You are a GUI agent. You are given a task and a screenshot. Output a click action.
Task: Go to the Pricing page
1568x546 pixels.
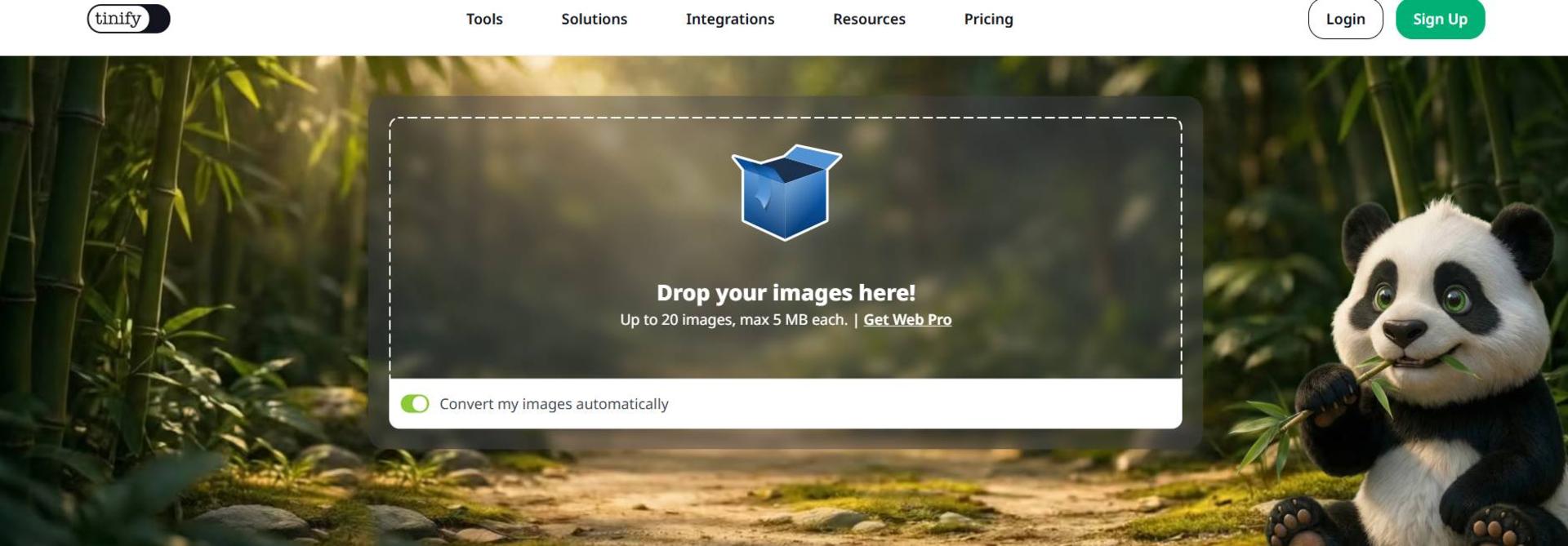[x=988, y=19]
